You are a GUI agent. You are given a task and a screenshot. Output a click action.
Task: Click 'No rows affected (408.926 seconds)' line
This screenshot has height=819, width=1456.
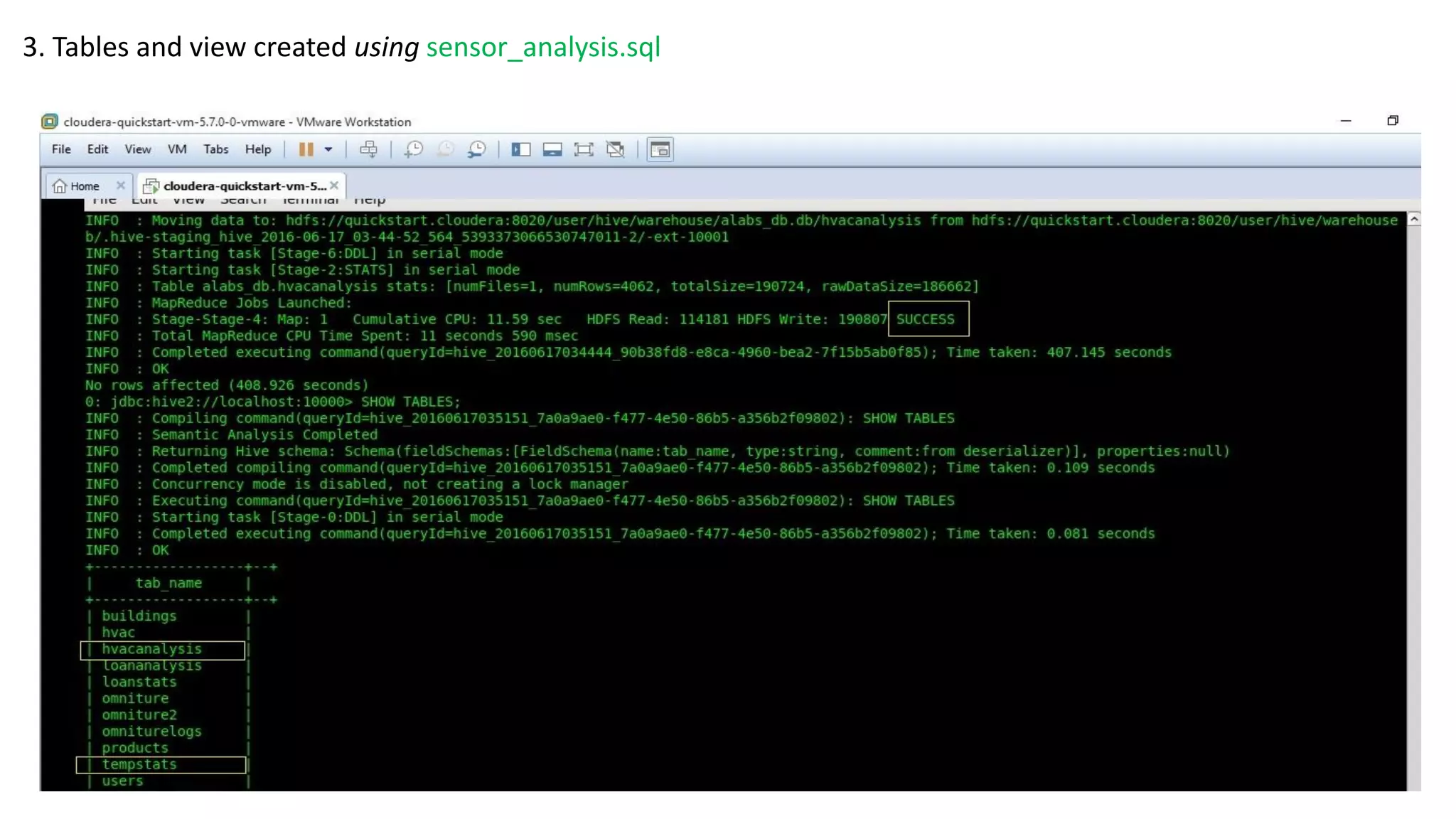click(227, 385)
